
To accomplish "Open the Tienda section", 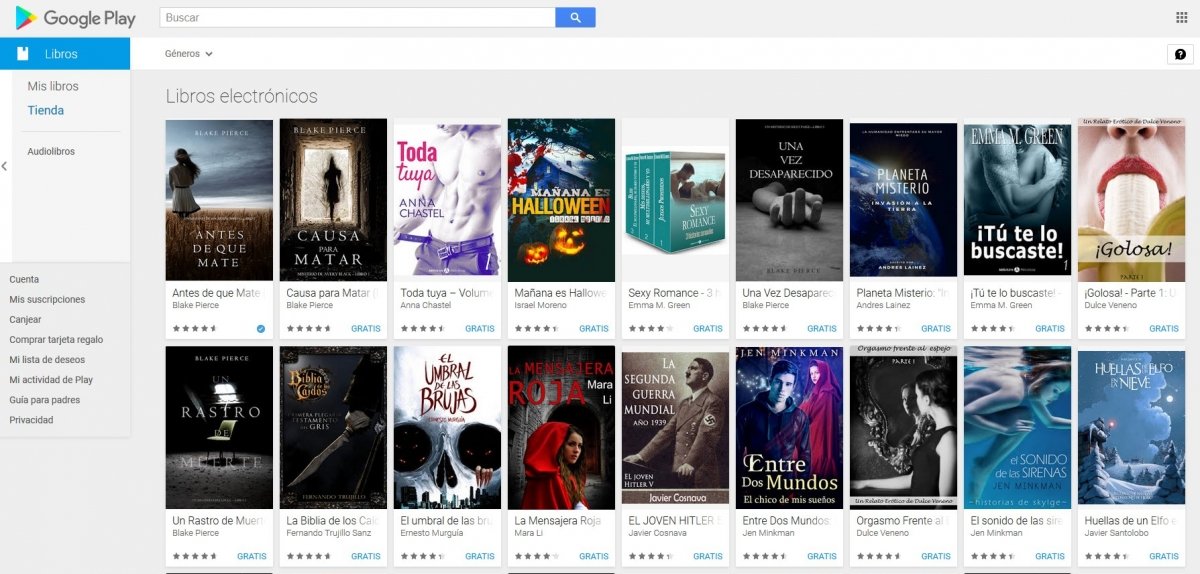I will 46,110.
